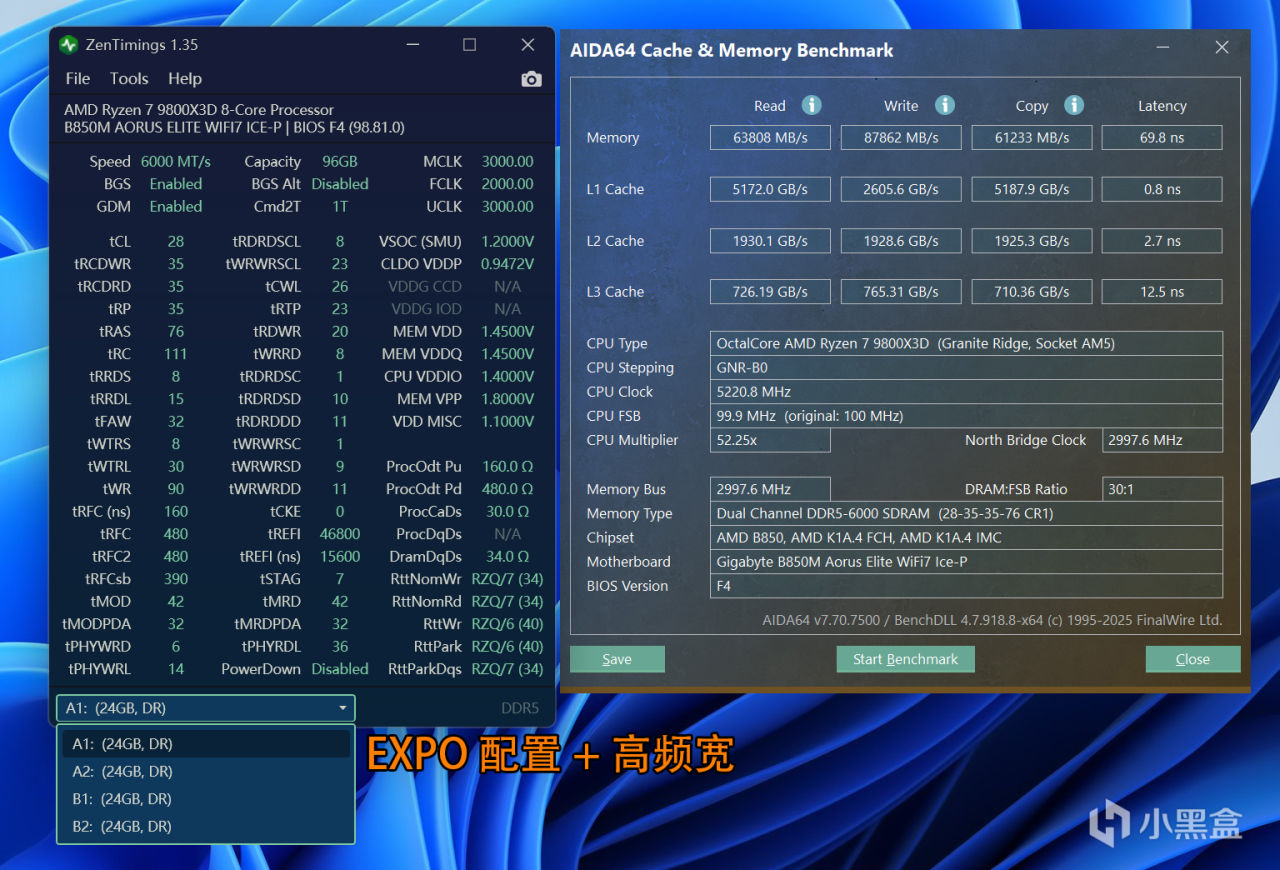Viewport: 1280px width, 870px height.
Task: Close the AIDA64 window from title bar
Action: 1221,48
